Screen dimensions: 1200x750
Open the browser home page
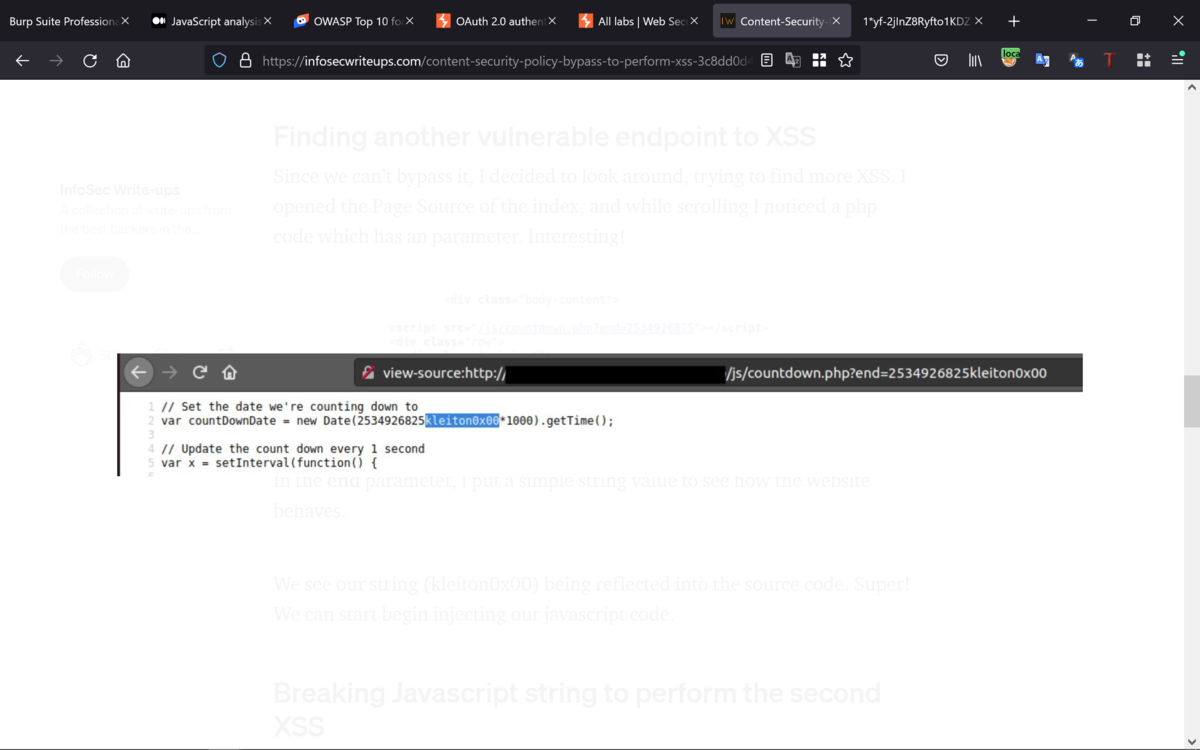point(123,60)
